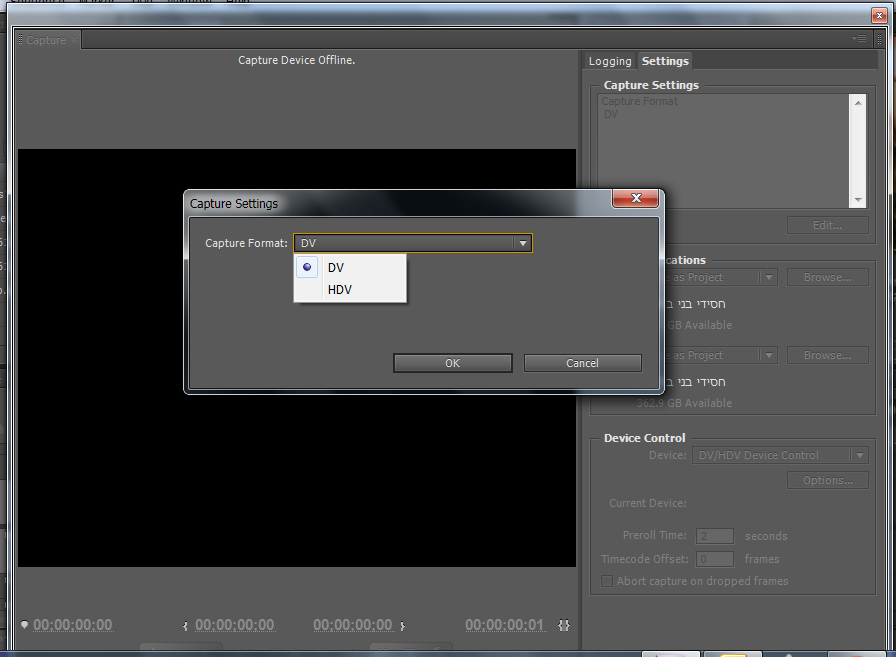Switch to the Logging tab
The height and width of the screenshot is (657, 896).
point(610,61)
